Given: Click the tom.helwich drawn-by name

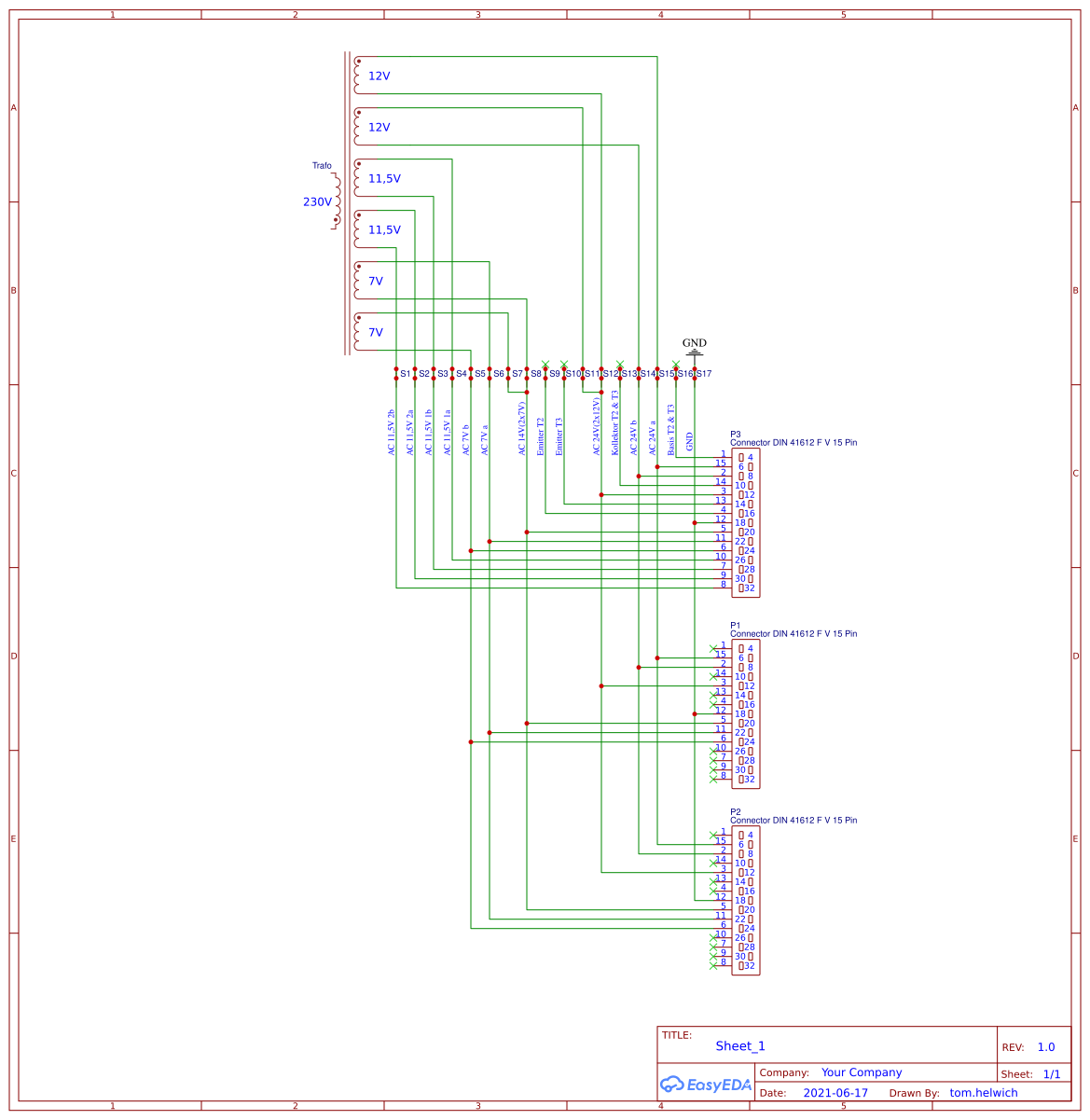Looking at the screenshot, I should 984,1092.
